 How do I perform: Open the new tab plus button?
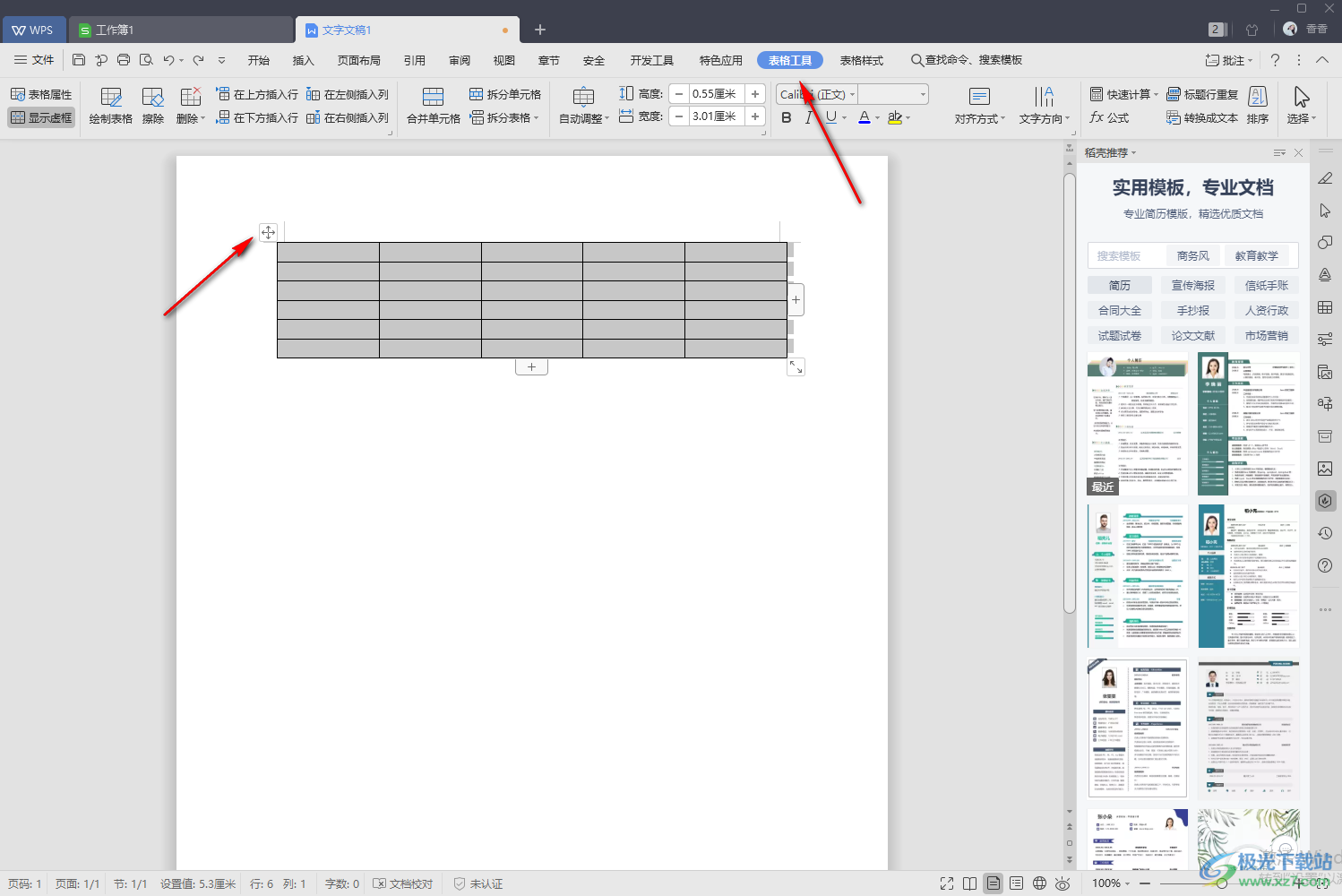click(x=540, y=30)
